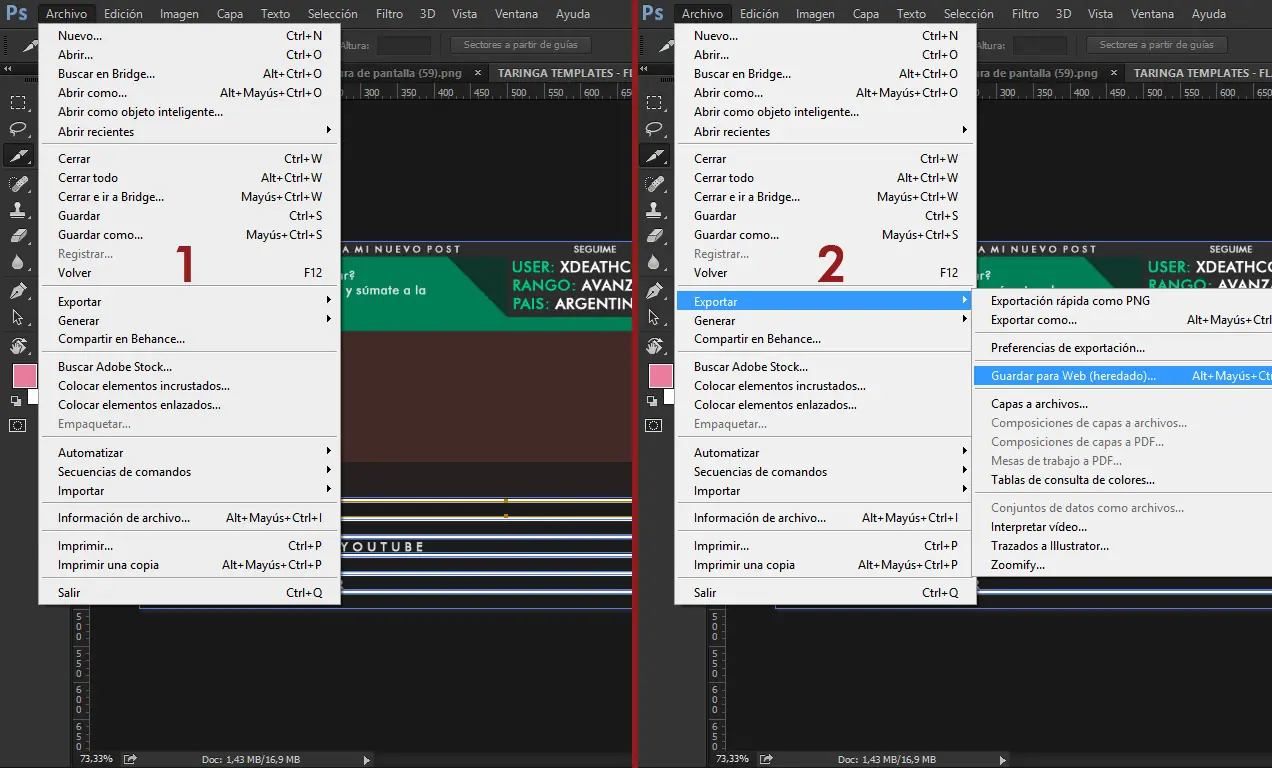This screenshot has width=1272, height=768.
Task: Expand Generar submenu arrow in left screenshot
Action: (x=328, y=320)
